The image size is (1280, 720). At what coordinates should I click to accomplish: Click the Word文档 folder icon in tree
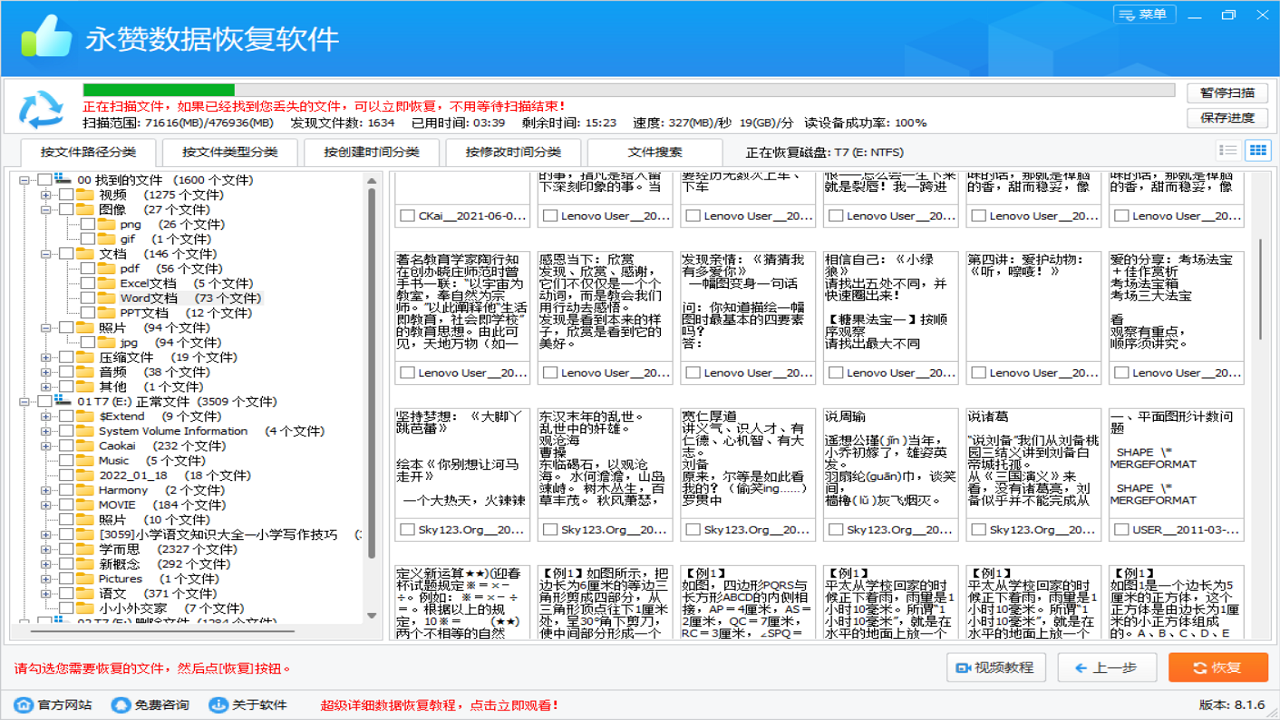pyautogui.click(x=108, y=298)
